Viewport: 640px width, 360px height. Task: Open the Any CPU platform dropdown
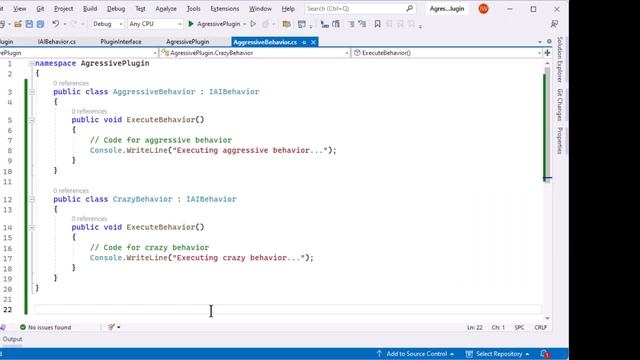[155, 24]
